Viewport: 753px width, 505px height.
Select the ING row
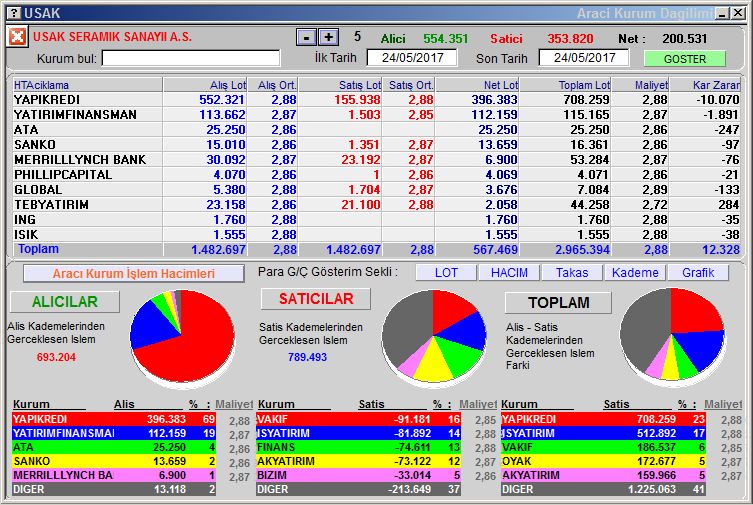click(x=376, y=219)
